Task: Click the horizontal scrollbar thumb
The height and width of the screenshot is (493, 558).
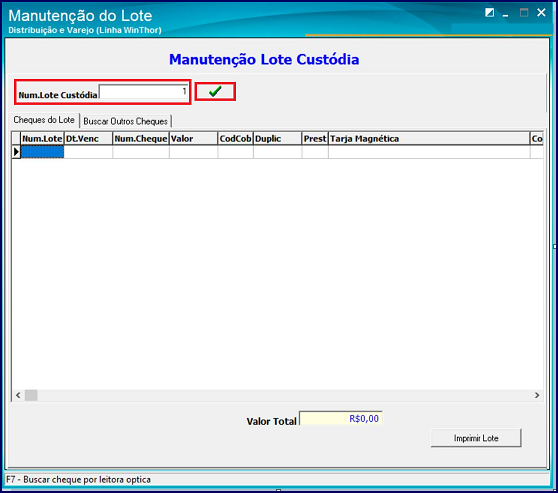Action: (x=31, y=395)
